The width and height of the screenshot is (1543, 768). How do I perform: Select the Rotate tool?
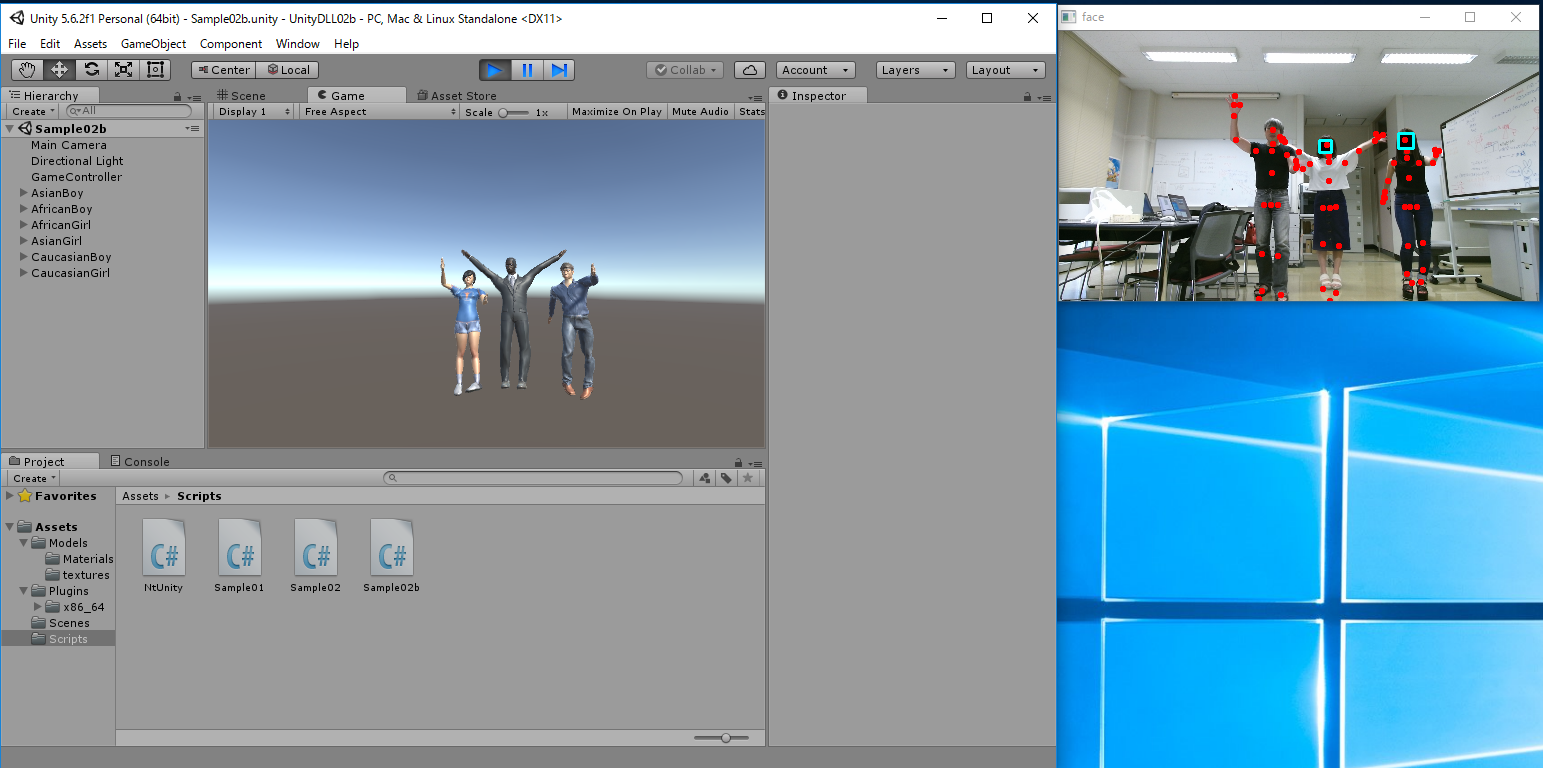(x=91, y=70)
